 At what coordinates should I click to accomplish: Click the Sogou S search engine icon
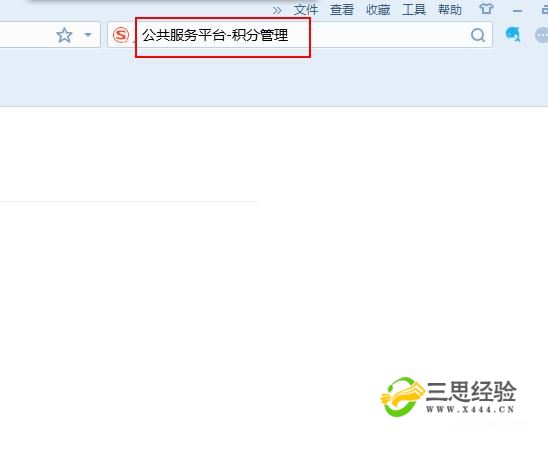click(x=121, y=35)
